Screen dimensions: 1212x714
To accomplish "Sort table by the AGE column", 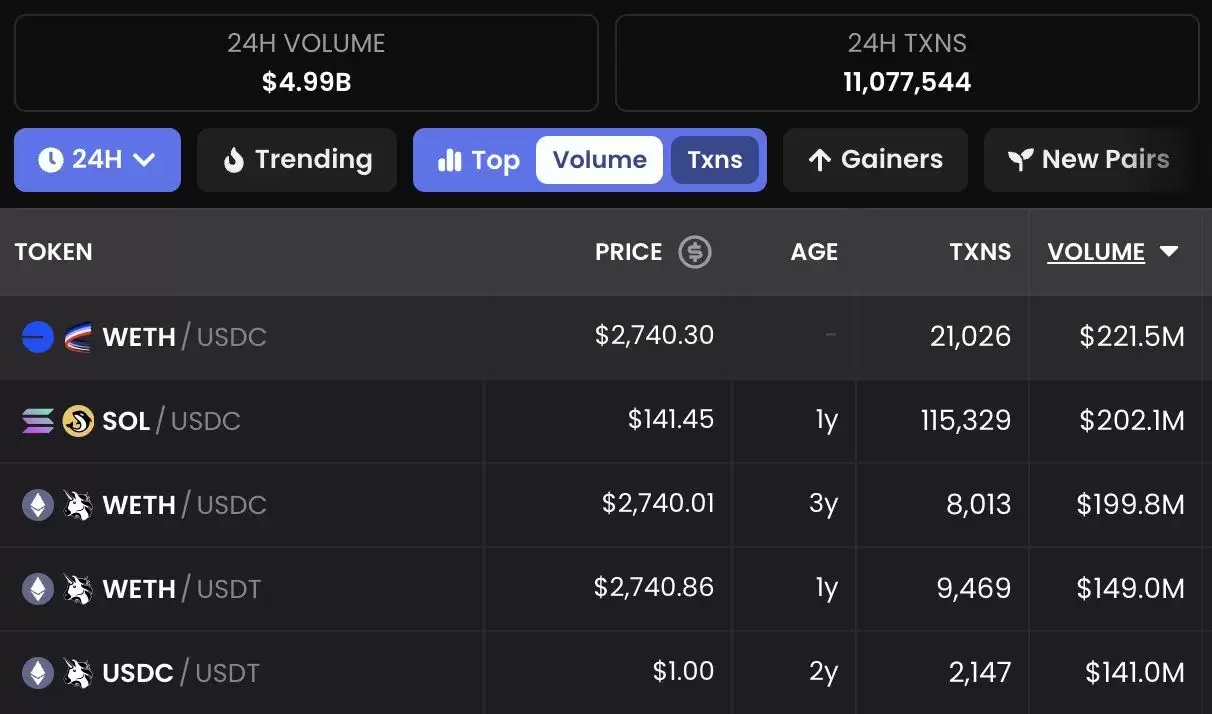I will tap(814, 252).
